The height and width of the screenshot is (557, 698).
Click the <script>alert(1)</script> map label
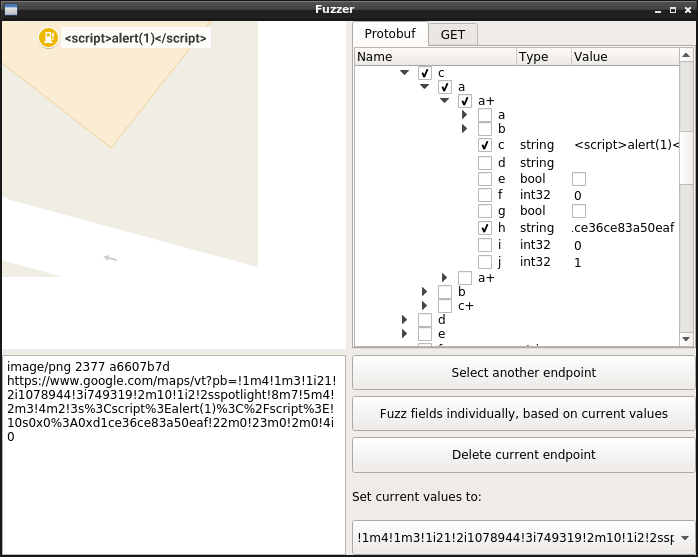(135, 38)
